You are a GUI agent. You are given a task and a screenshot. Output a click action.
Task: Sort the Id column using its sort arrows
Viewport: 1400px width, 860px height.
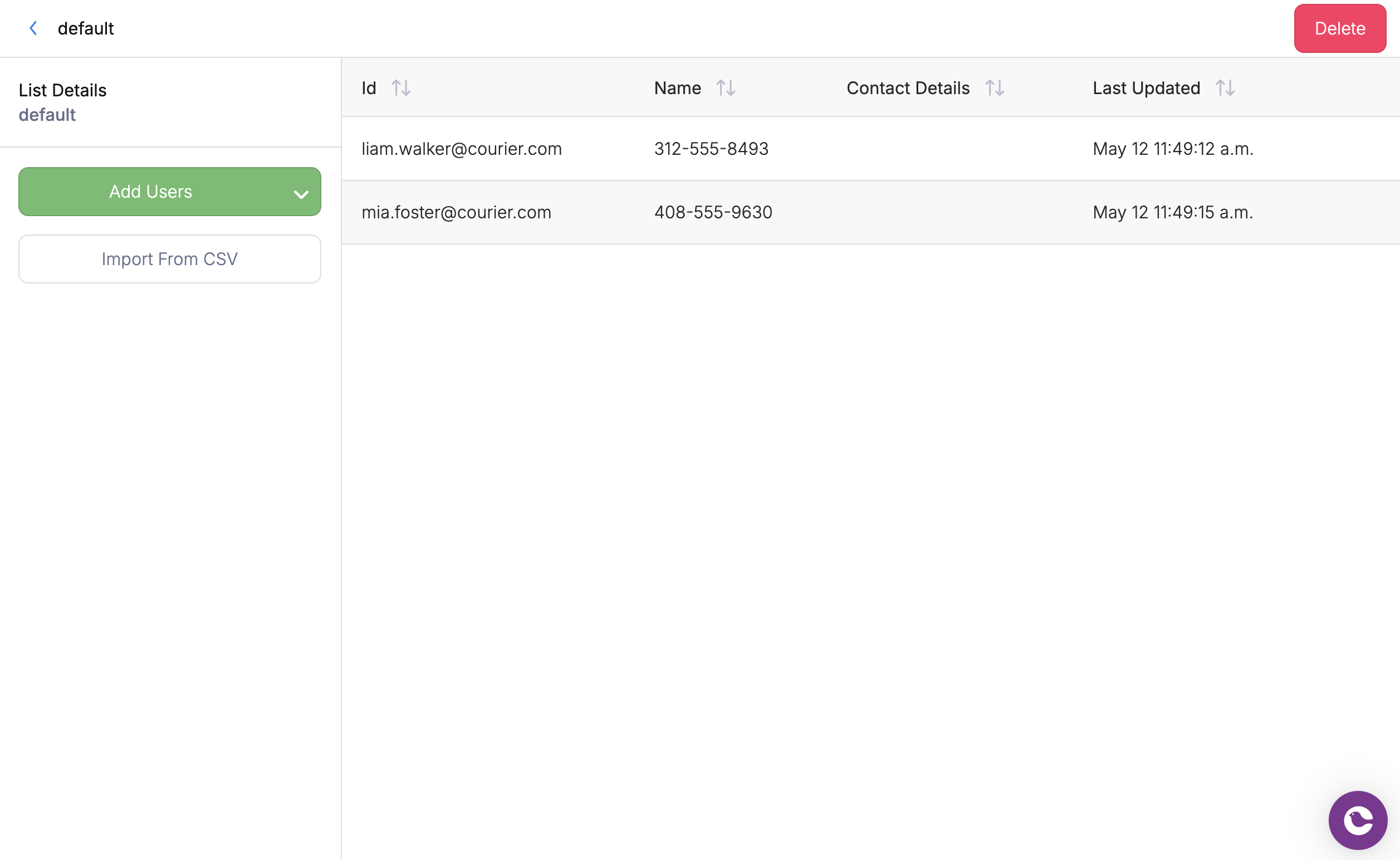(x=402, y=88)
